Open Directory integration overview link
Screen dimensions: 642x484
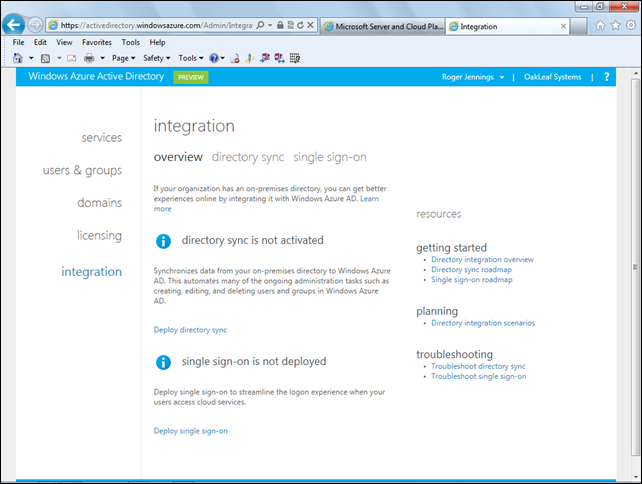coord(482,260)
